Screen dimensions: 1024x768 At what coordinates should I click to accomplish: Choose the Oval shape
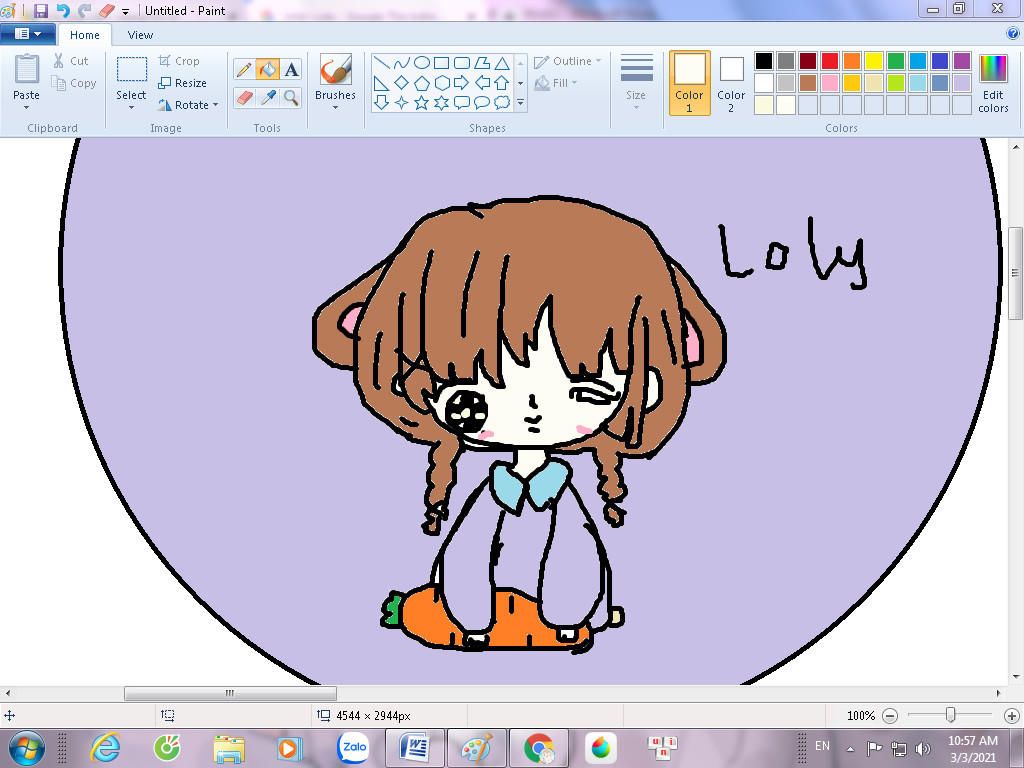coord(422,63)
